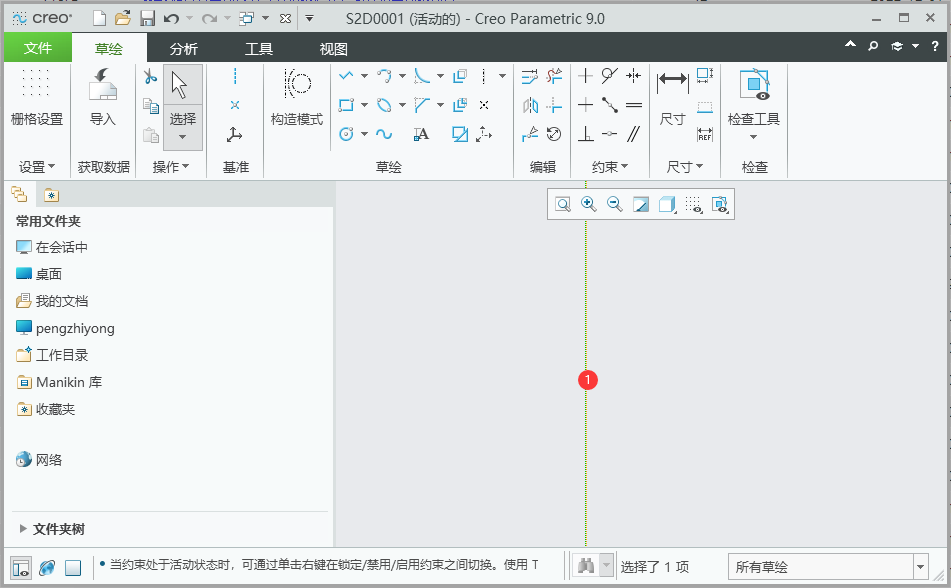Image resolution: width=951 pixels, height=588 pixels.
Task: Open the 文件 menu
Action: pyautogui.click(x=37, y=46)
